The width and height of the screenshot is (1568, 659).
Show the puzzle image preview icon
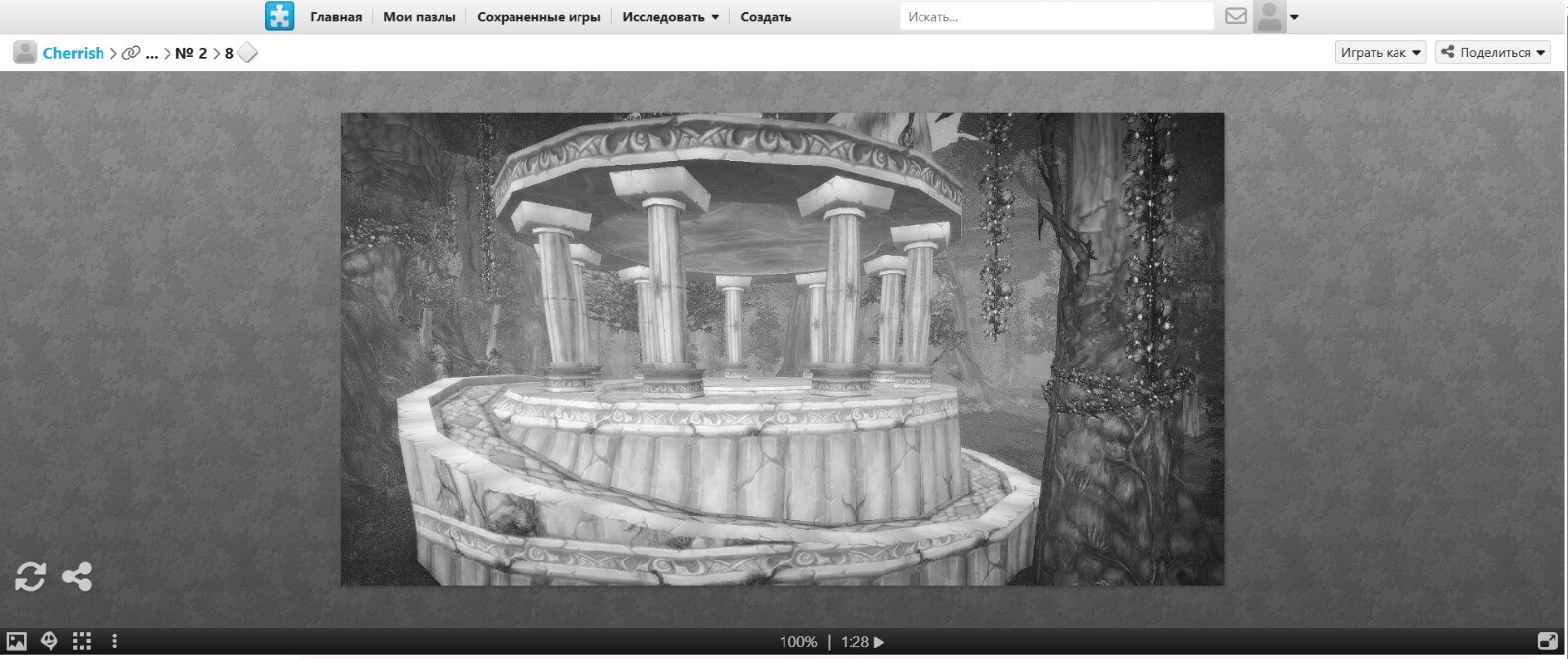pos(16,641)
